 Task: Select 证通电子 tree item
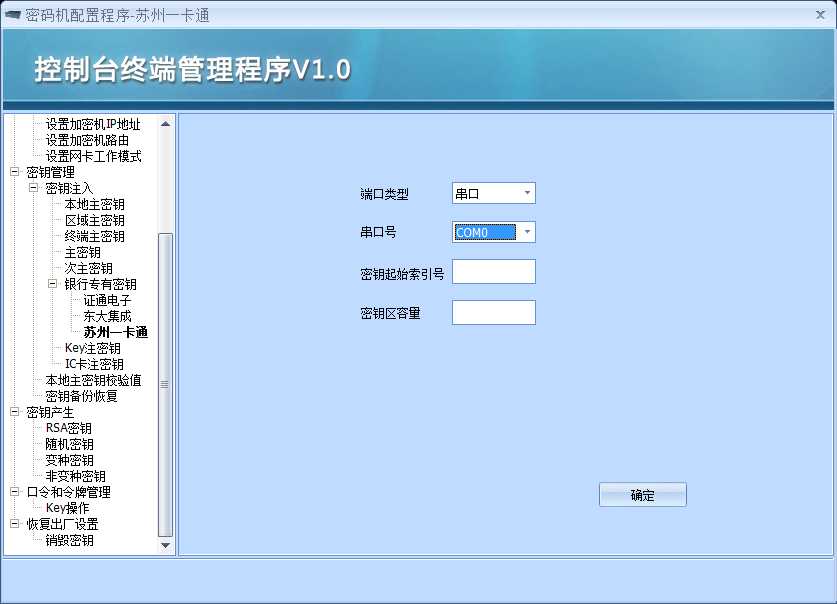point(107,300)
